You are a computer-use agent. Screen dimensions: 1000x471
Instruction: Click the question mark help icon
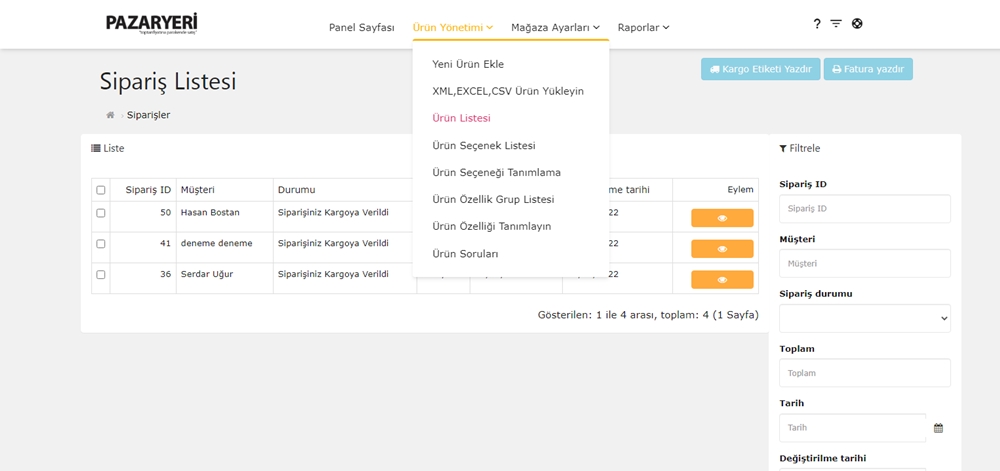click(x=817, y=24)
